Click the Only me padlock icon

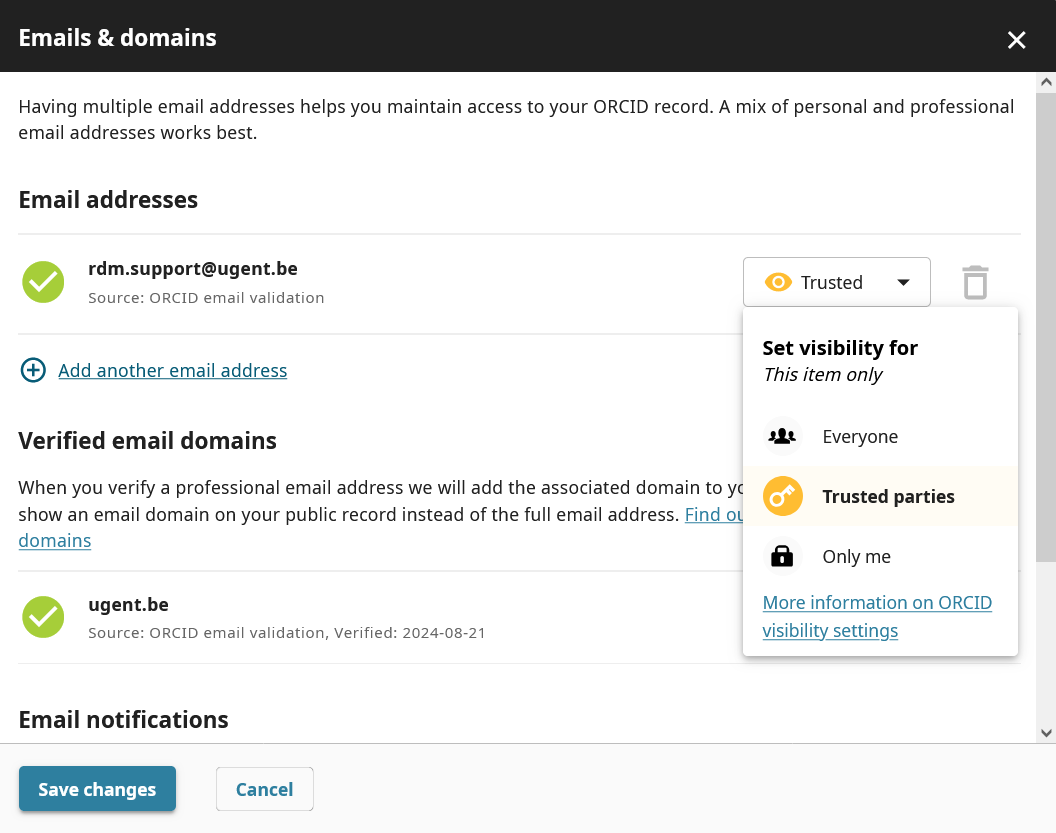(x=782, y=557)
